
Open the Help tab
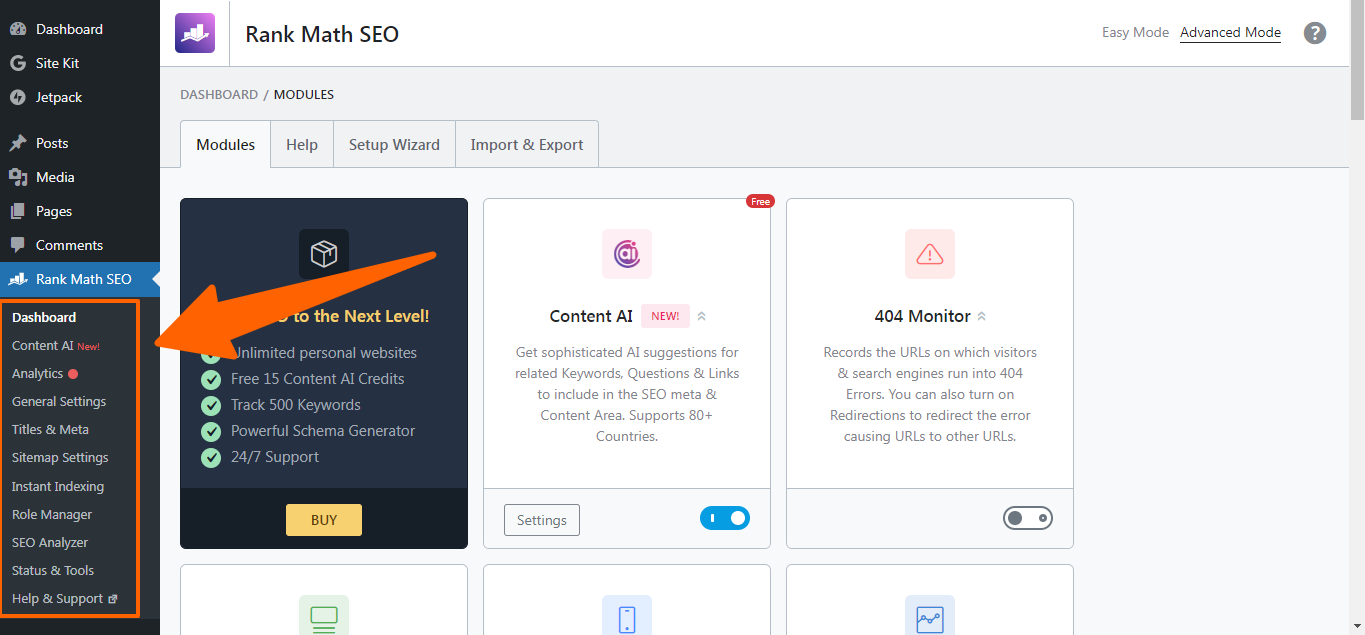tap(302, 144)
